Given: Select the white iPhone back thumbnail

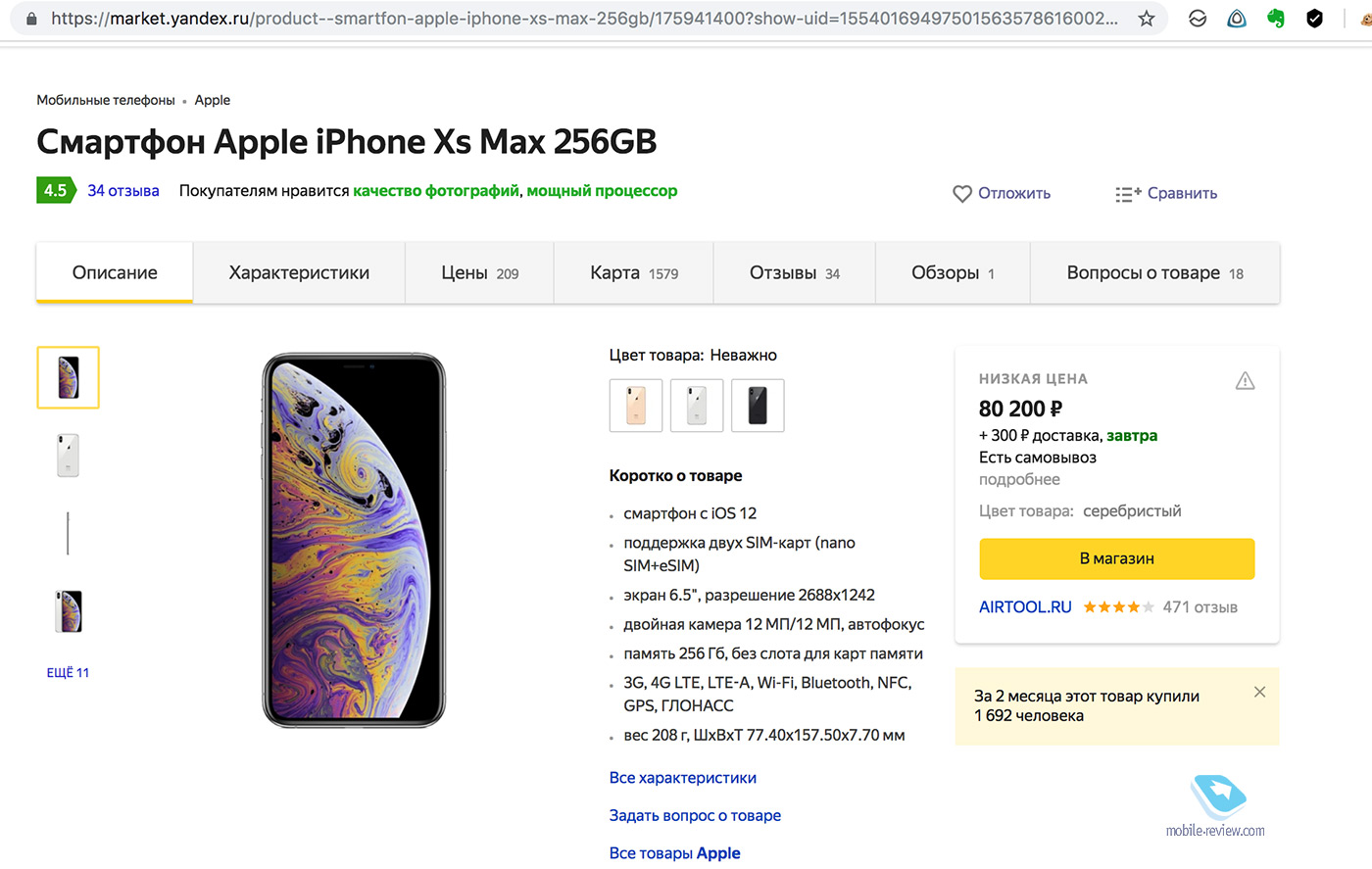Looking at the screenshot, I should point(68,456).
